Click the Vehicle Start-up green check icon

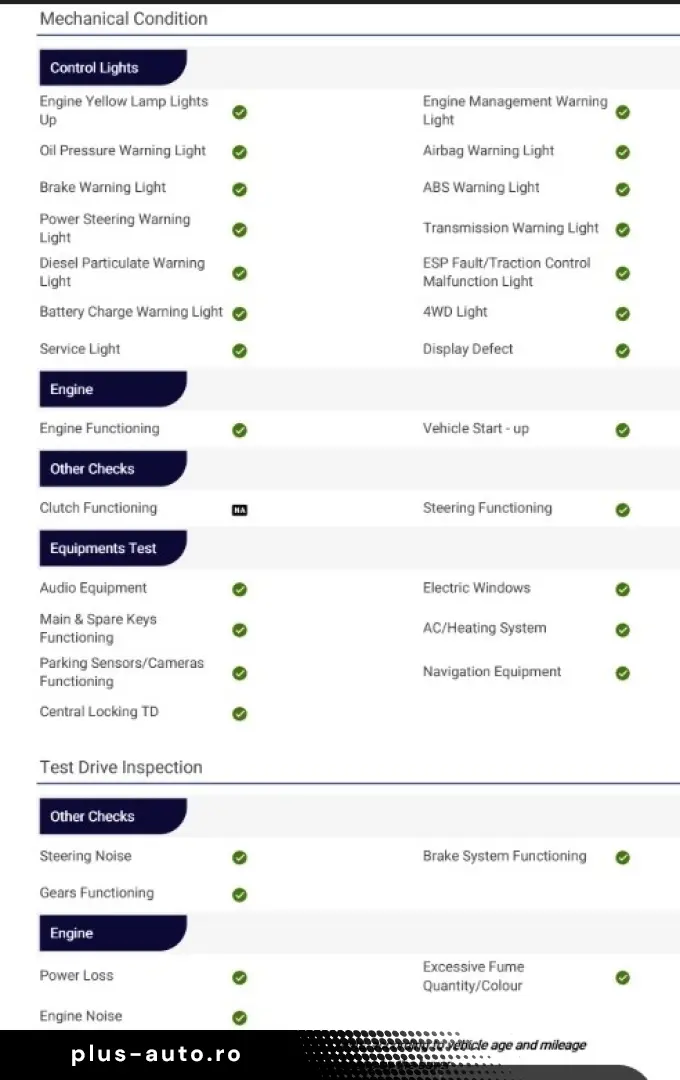[x=623, y=430]
